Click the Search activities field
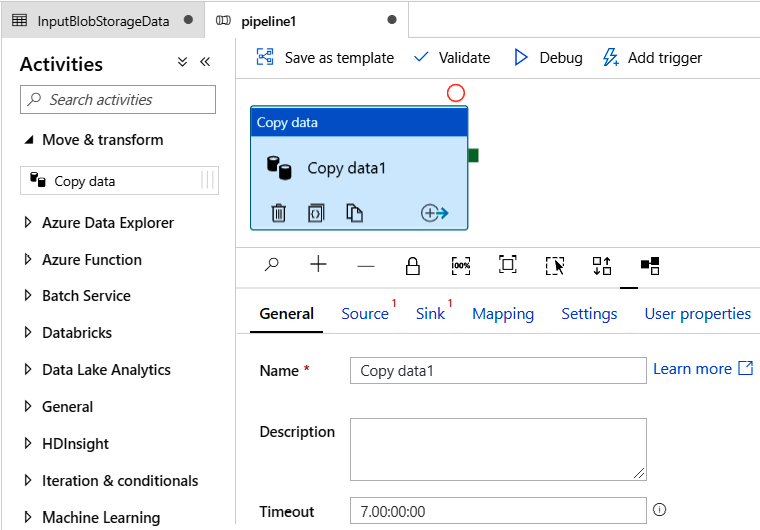The width and height of the screenshot is (760, 530). [118, 100]
